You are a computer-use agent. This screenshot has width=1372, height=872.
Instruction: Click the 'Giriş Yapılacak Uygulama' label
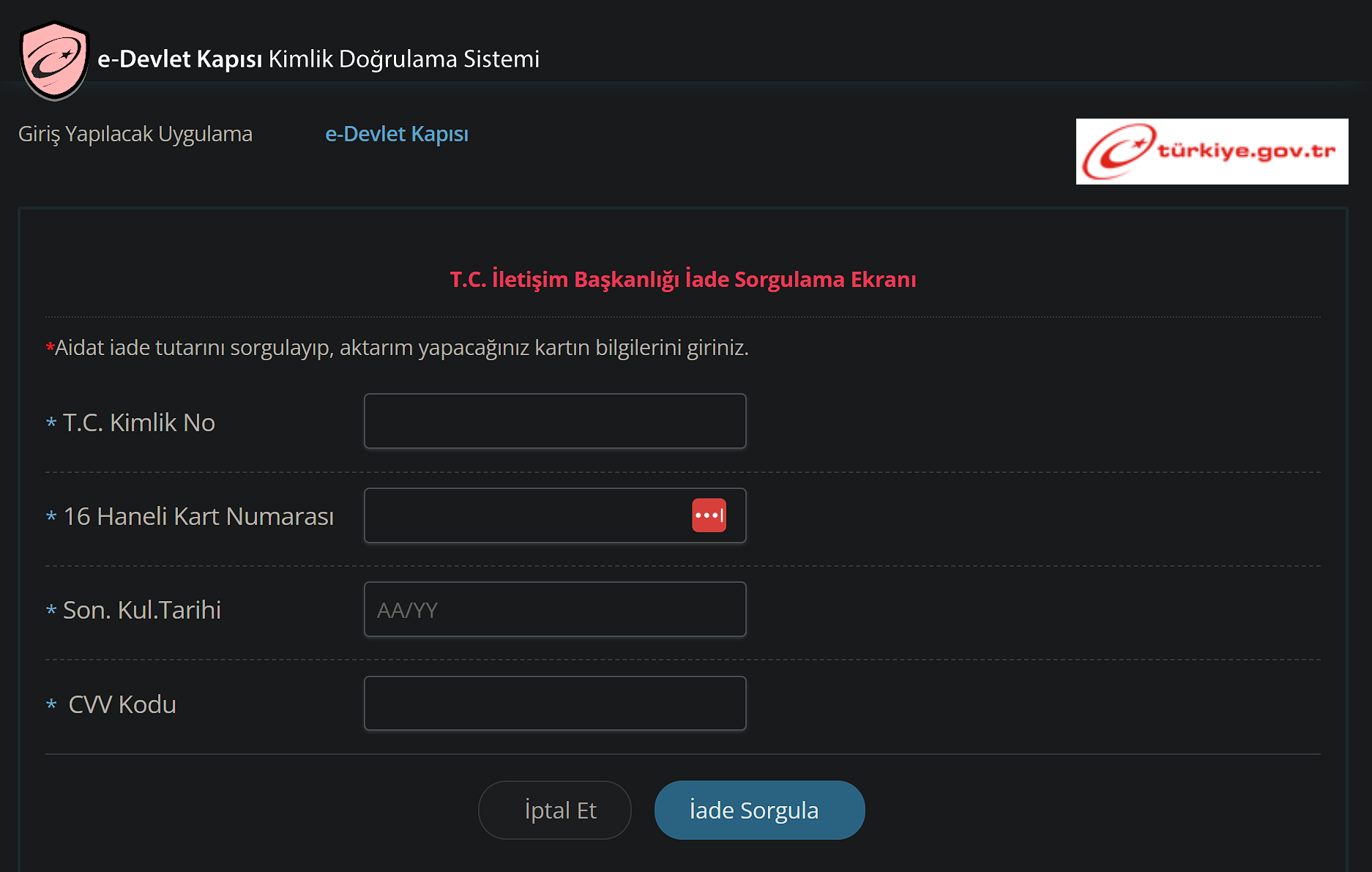pyautogui.click(x=135, y=134)
